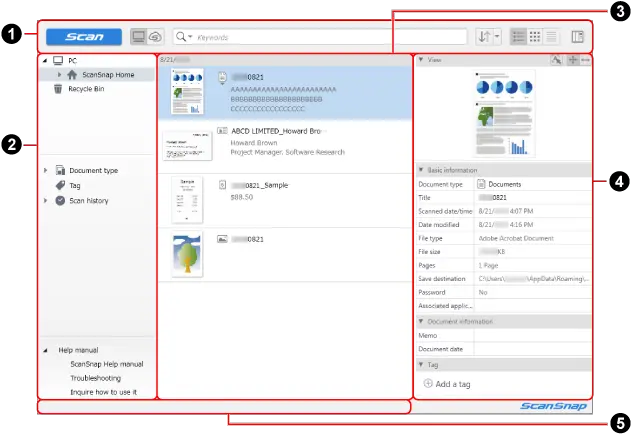
Task: Switch to list view with details
Action: point(518,37)
